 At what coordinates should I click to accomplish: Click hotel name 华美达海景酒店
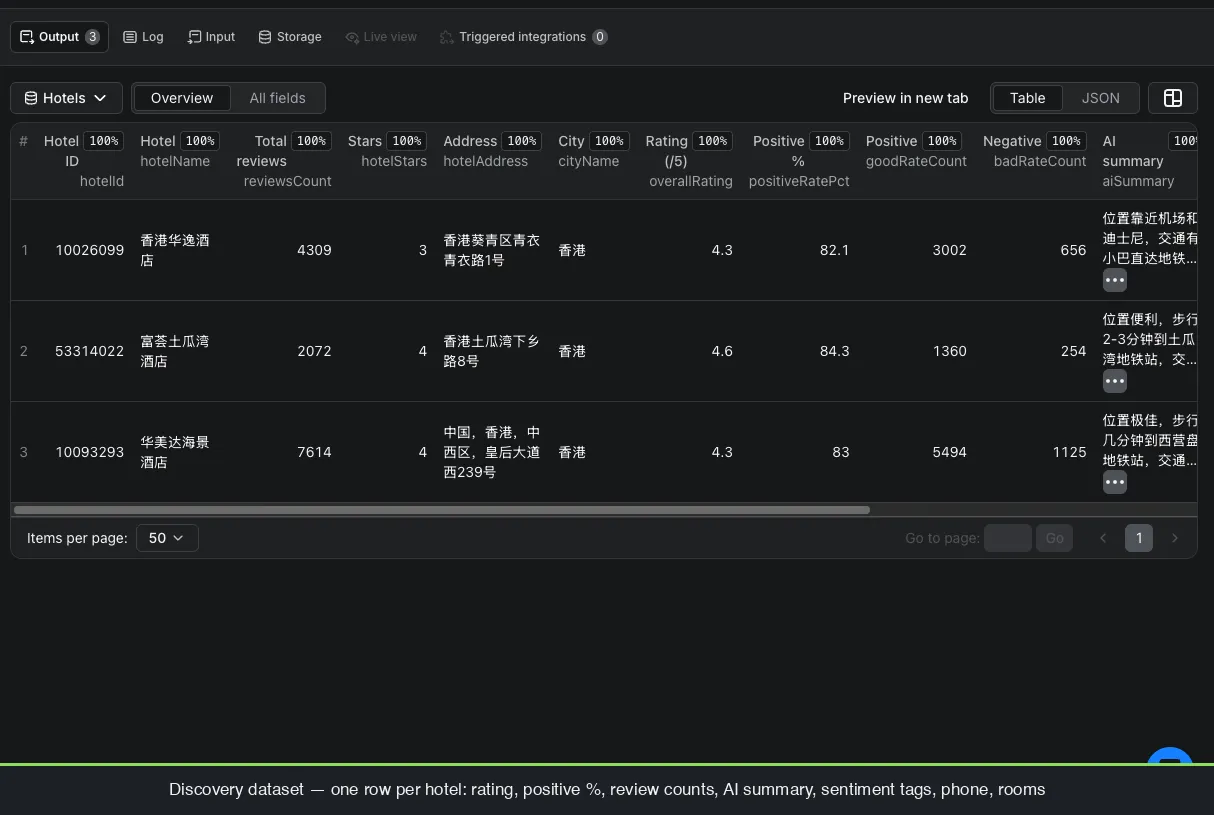coord(175,452)
